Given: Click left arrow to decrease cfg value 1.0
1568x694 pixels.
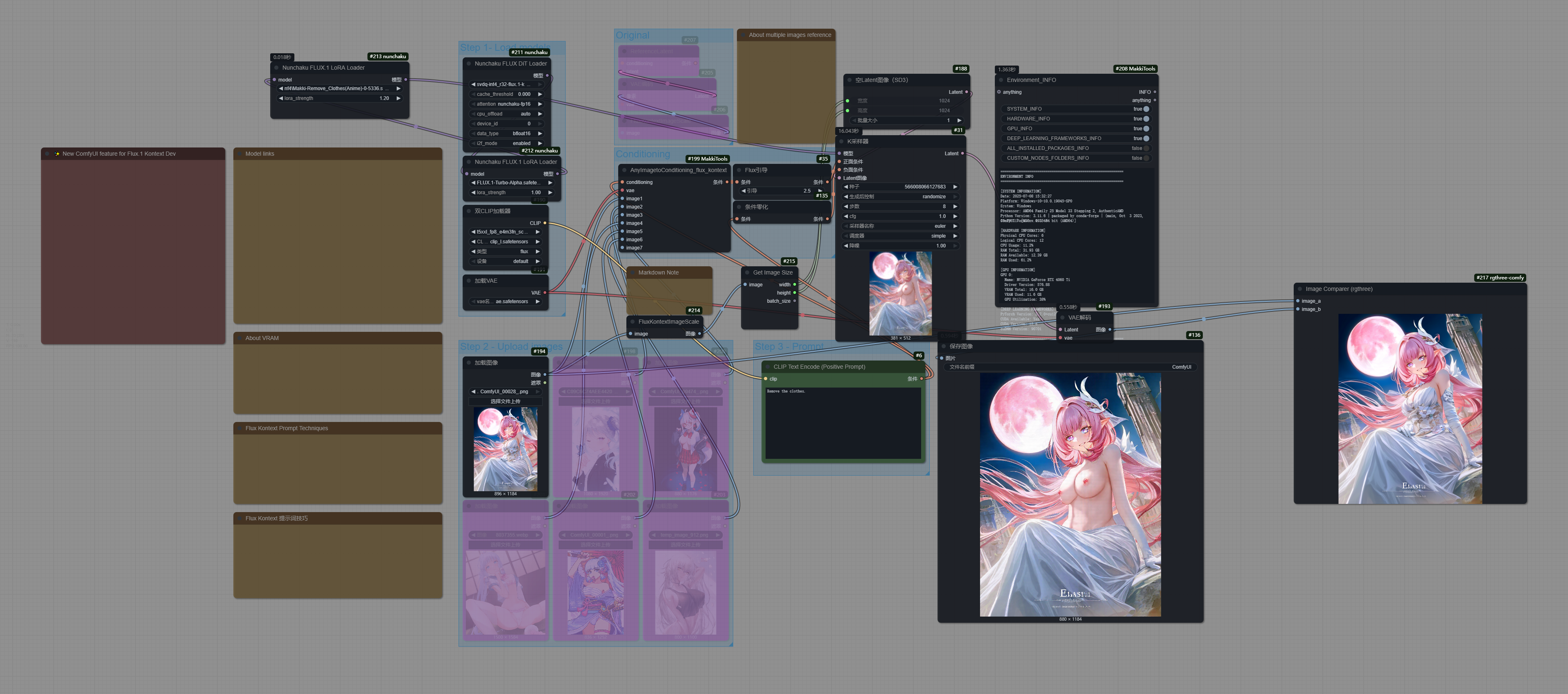Looking at the screenshot, I should [846, 216].
